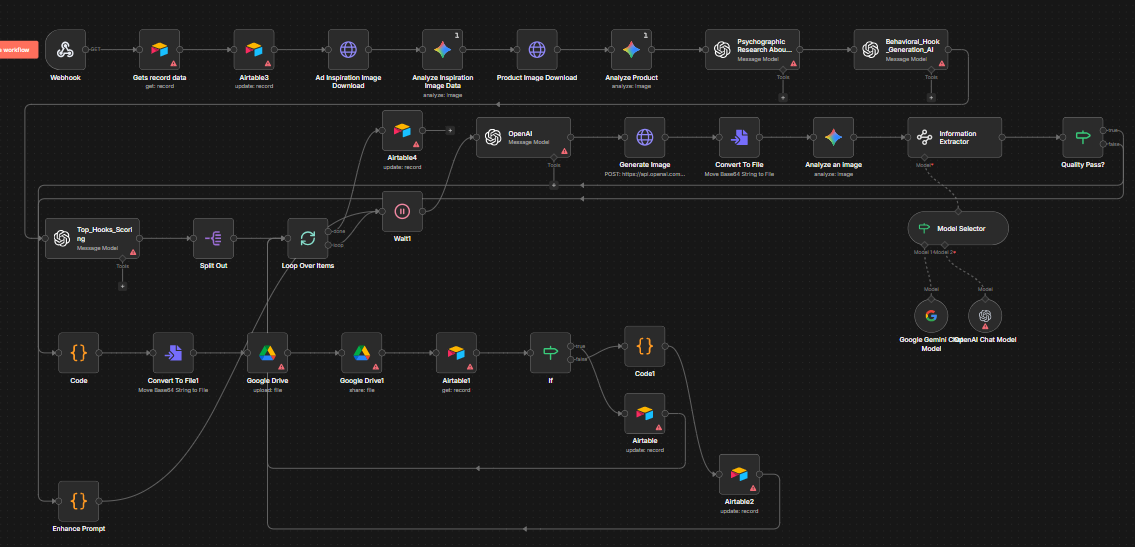Click the Webhook GET output handle
The height and width of the screenshot is (547, 1135).
coord(86,49)
